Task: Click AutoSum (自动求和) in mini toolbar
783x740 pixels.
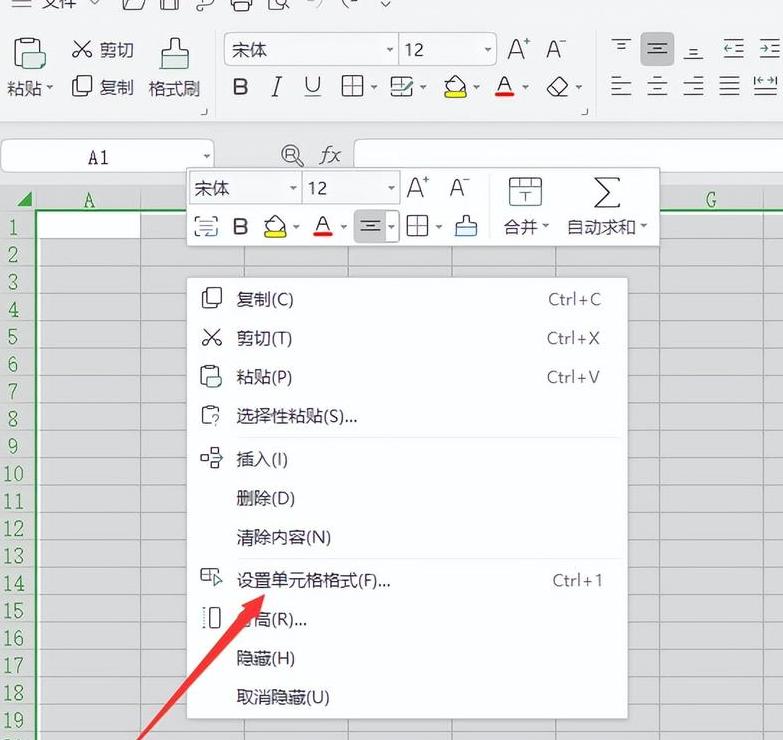Action: coord(606,206)
